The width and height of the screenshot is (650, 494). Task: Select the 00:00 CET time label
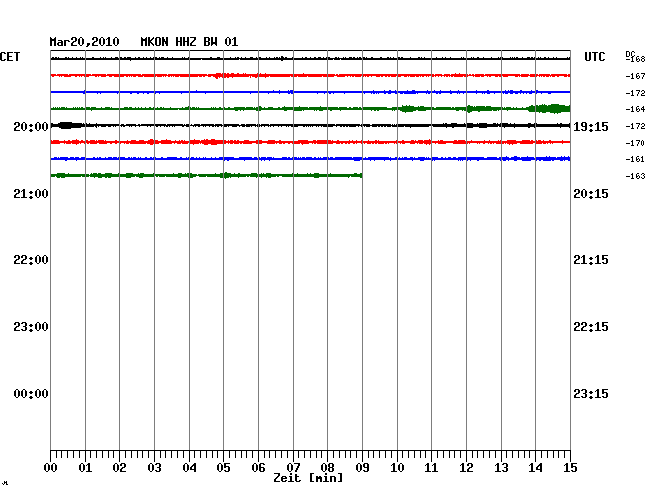[31, 394]
